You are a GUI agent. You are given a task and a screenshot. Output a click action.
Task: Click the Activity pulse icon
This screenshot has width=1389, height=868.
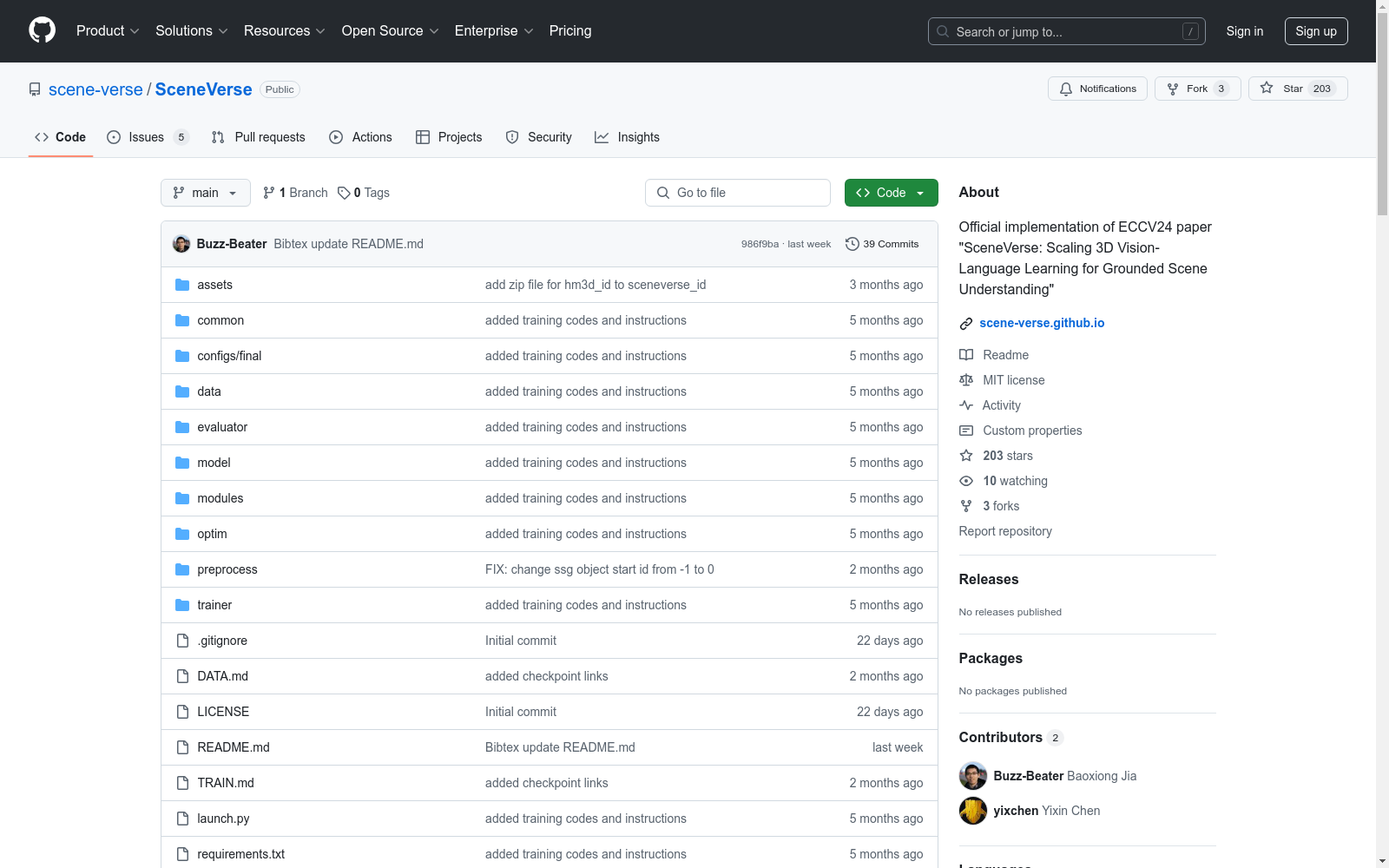pyautogui.click(x=966, y=405)
